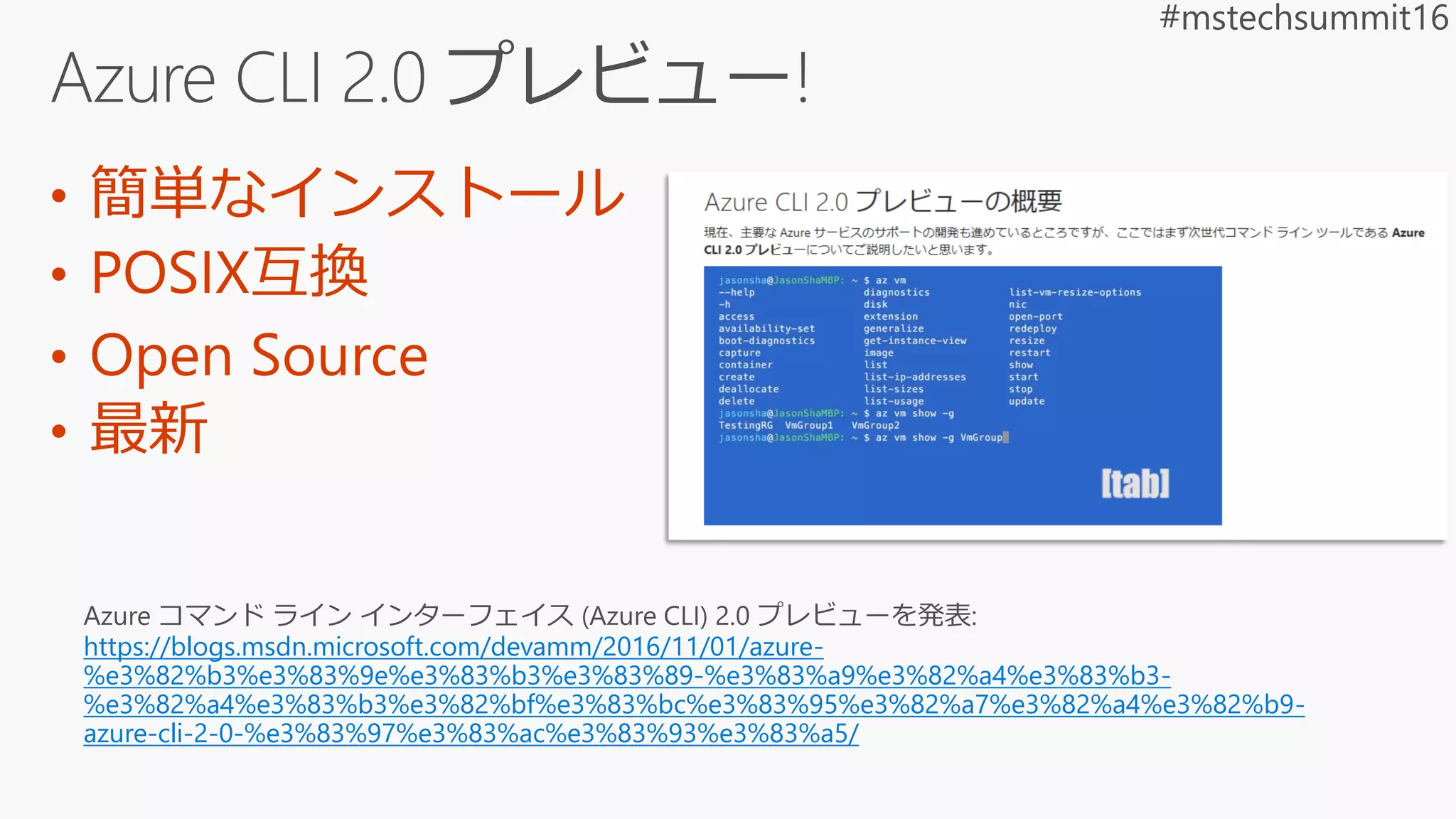The width and height of the screenshot is (1456, 819).
Task: Click 'availability-set' in the terminal output
Action: click(766, 328)
